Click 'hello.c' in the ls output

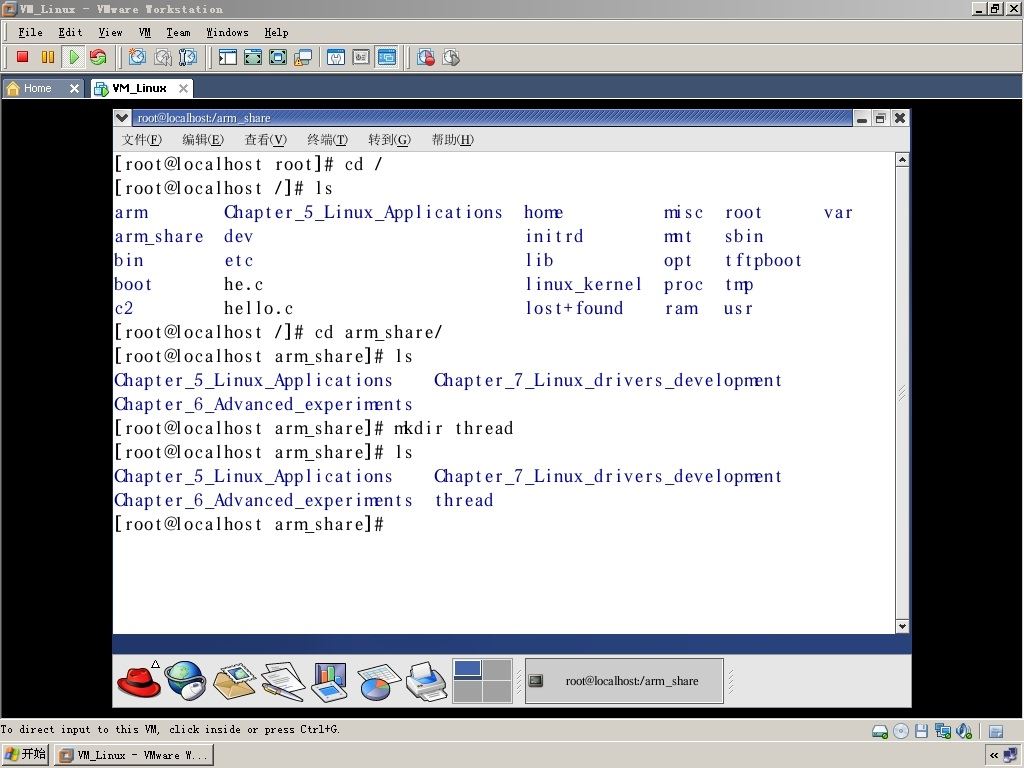click(x=259, y=308)
